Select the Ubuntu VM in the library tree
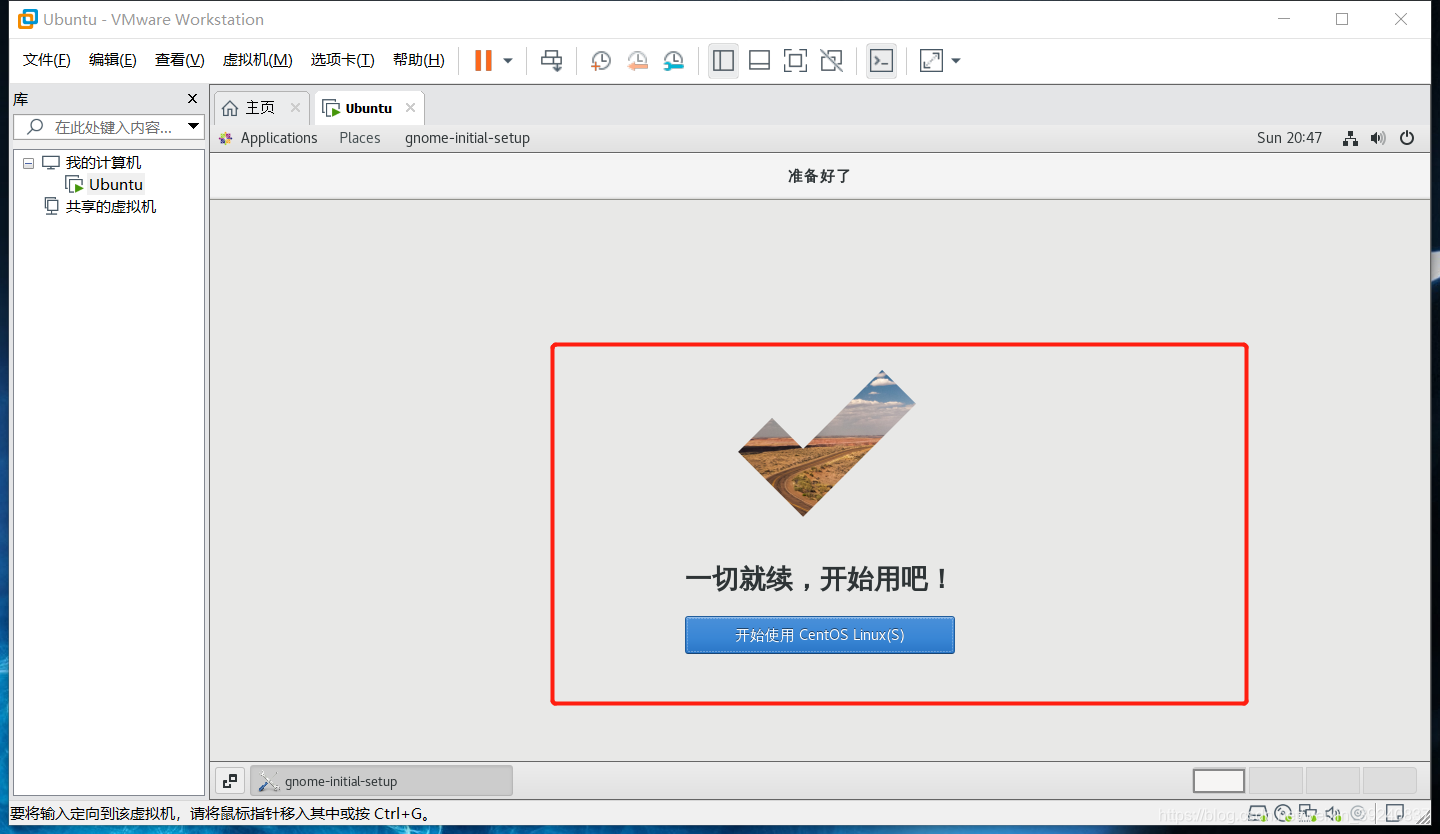The image size is (1440, 834). (x=116, y=184)
